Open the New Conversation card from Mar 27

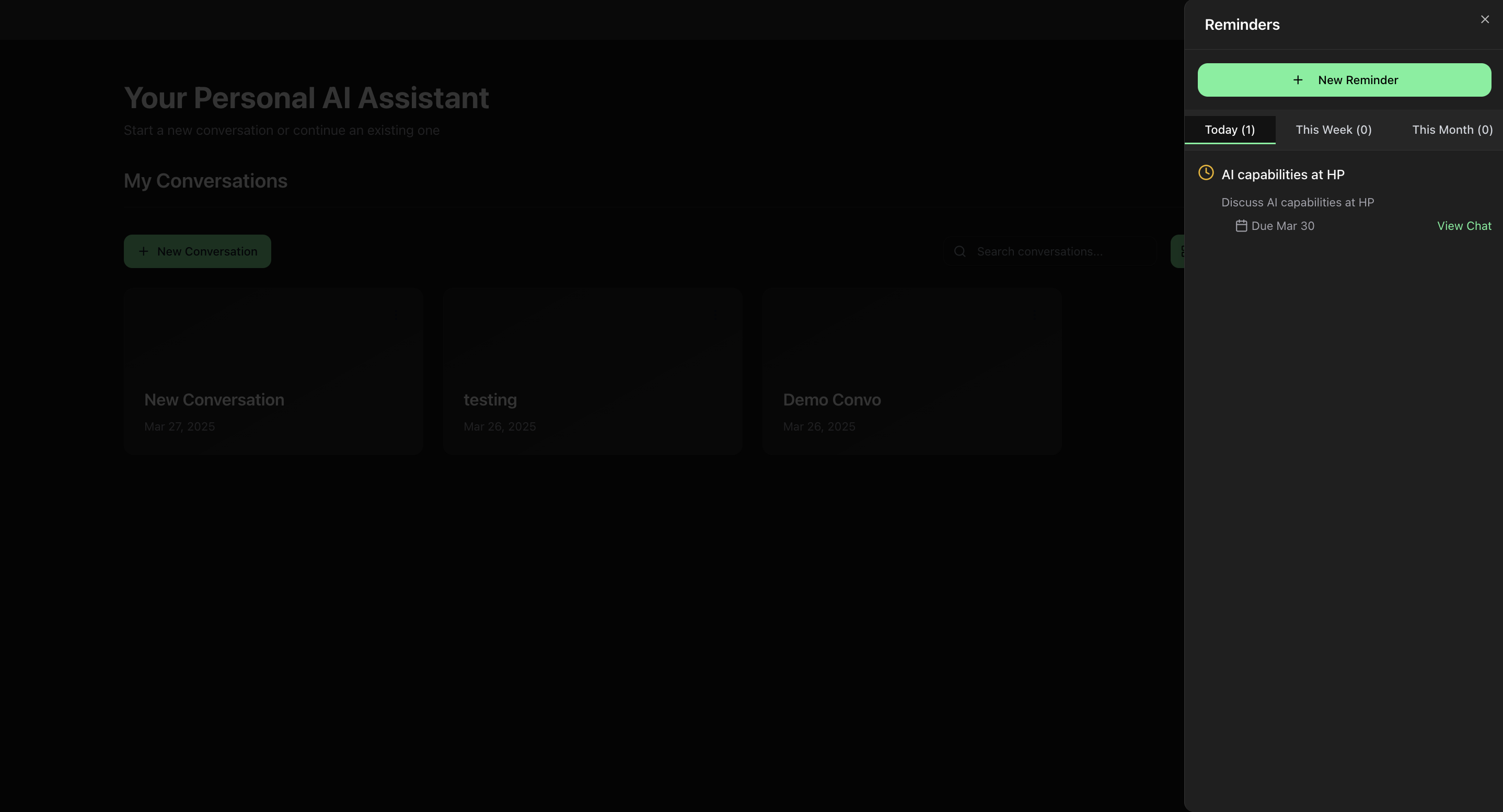pos(273,371)
